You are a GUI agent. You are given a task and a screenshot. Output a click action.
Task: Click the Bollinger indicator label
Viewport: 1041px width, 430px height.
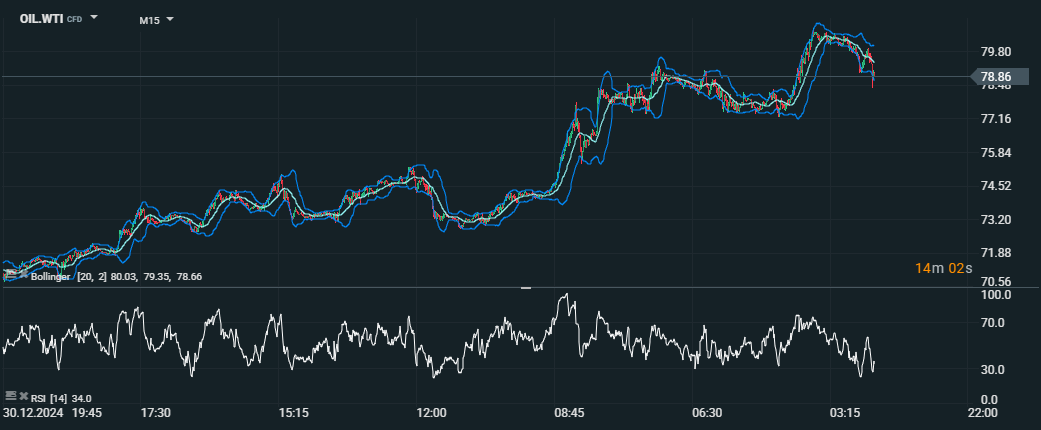pos(51,276)
